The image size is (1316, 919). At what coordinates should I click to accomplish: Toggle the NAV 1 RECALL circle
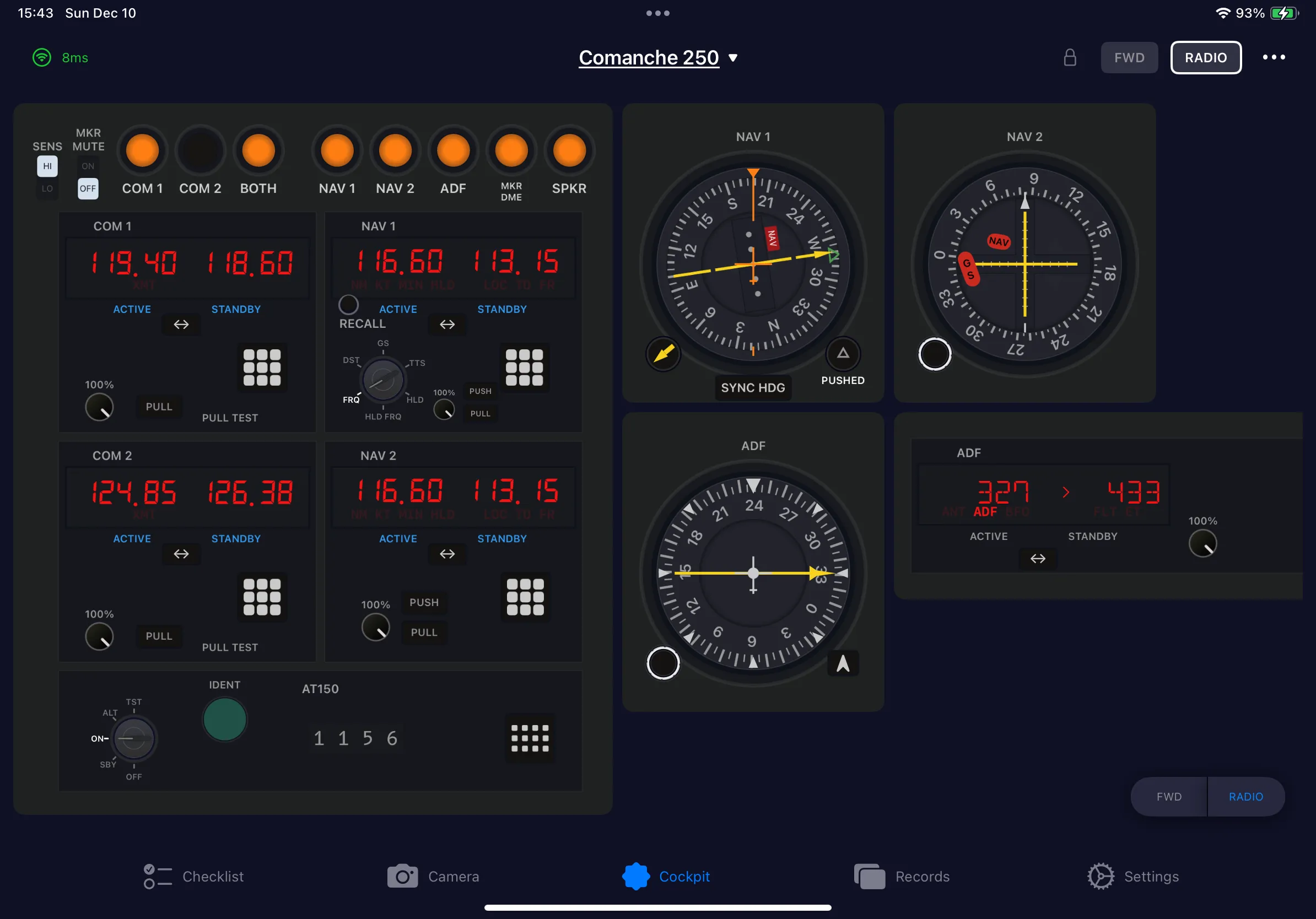click(x=348, y=304)
